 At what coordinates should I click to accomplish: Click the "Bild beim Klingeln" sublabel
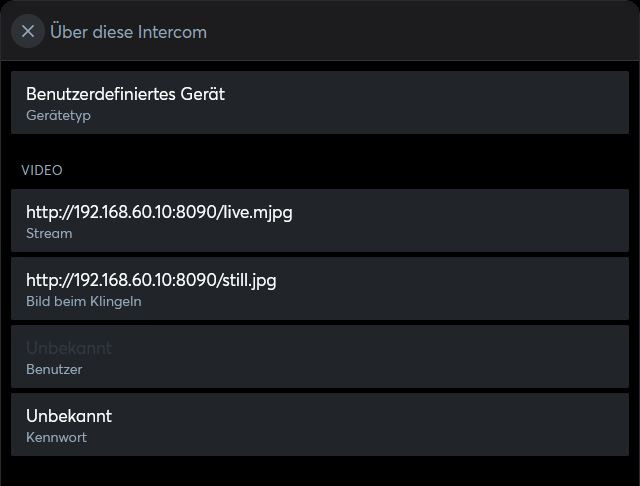click(x=84, y=302)
